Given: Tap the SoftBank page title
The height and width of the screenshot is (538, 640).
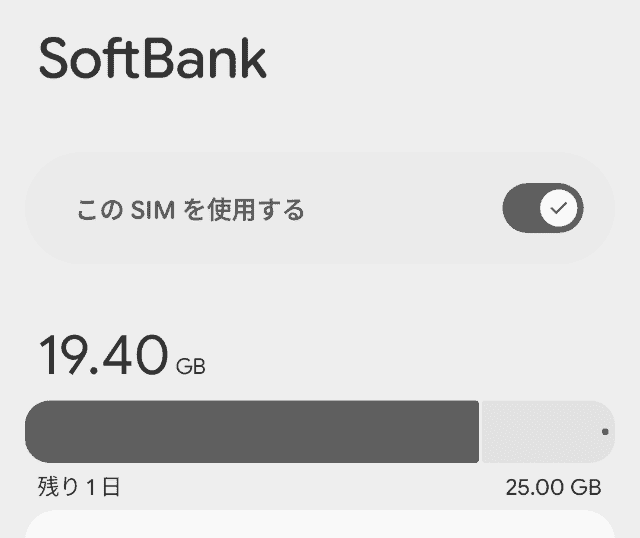Looking at the screenshot, I should tap(153, 59).
